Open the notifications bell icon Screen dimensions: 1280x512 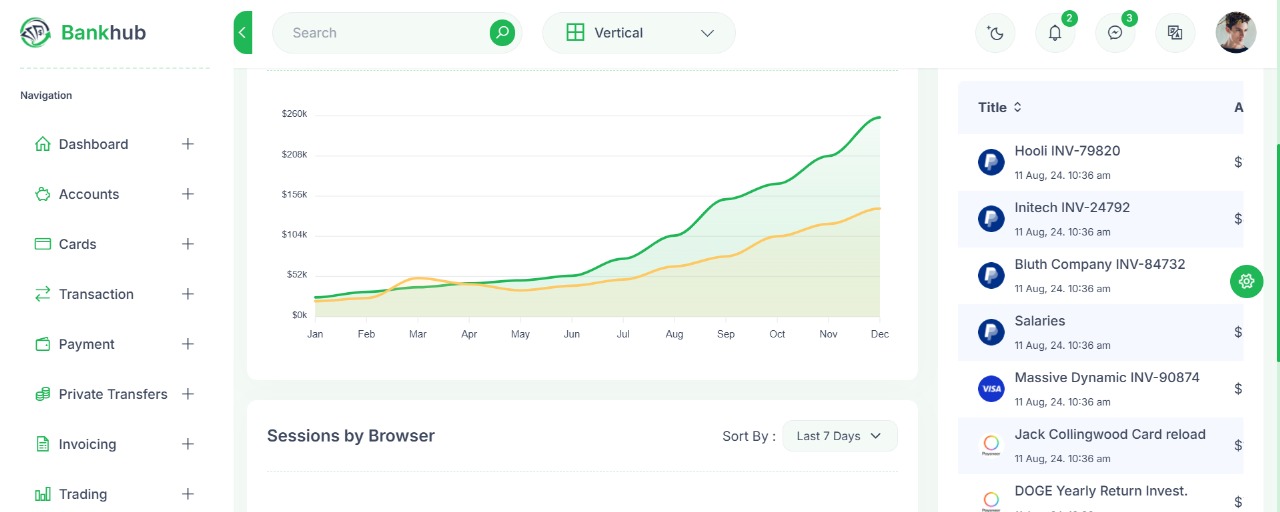coord(1055,33)
